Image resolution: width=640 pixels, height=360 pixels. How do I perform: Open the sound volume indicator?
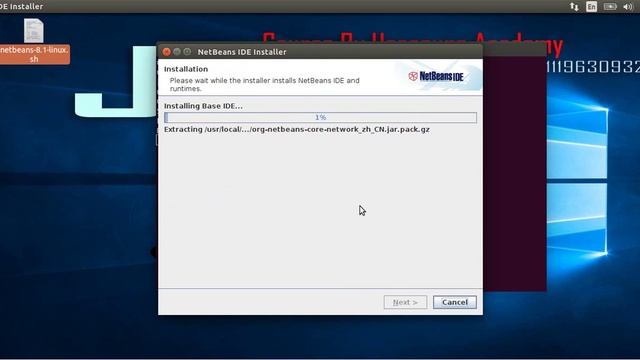pos(628,7)
